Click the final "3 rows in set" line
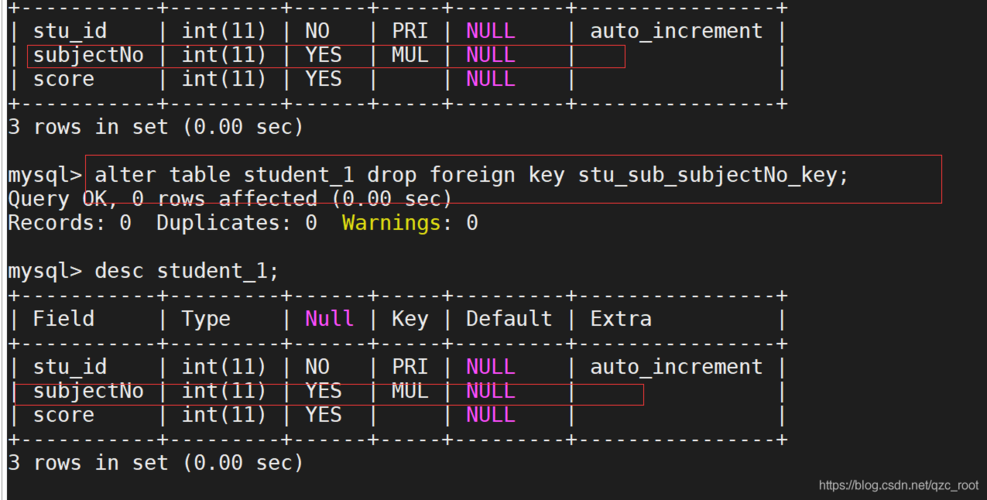This screenshot has width=987, height=500. pyautogui.click(x=155, y=463)
